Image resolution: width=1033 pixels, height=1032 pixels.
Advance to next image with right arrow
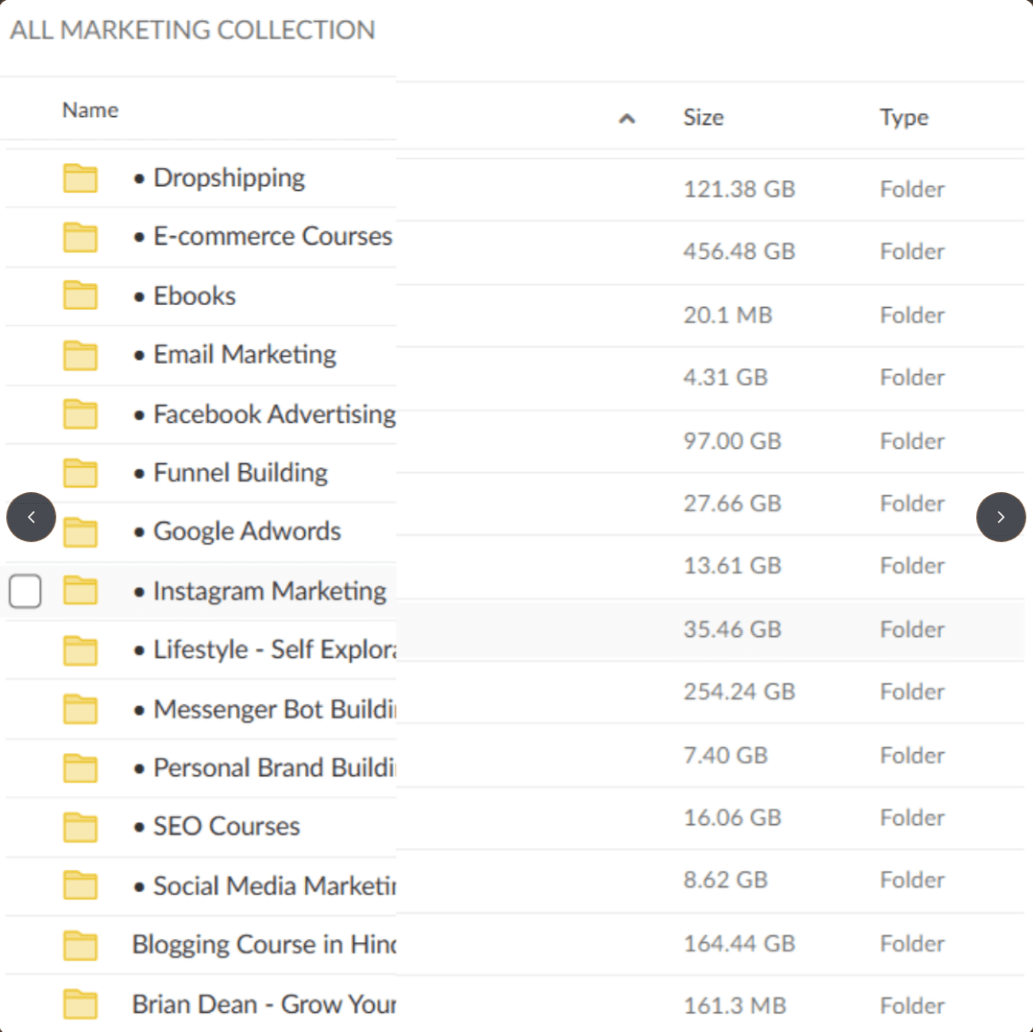[x=1001, y=517]
